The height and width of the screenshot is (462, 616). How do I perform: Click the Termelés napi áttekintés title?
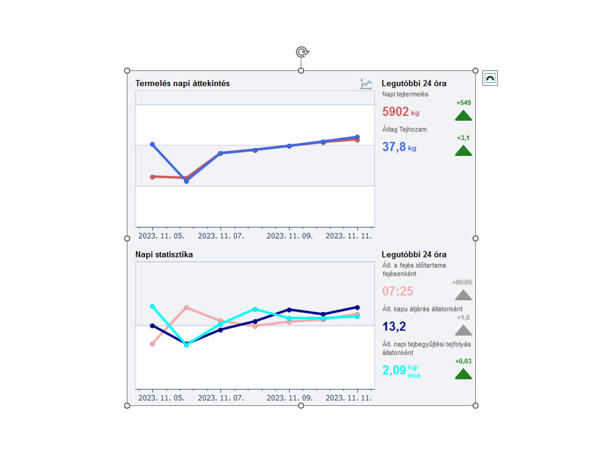click(x=183, y=84)
